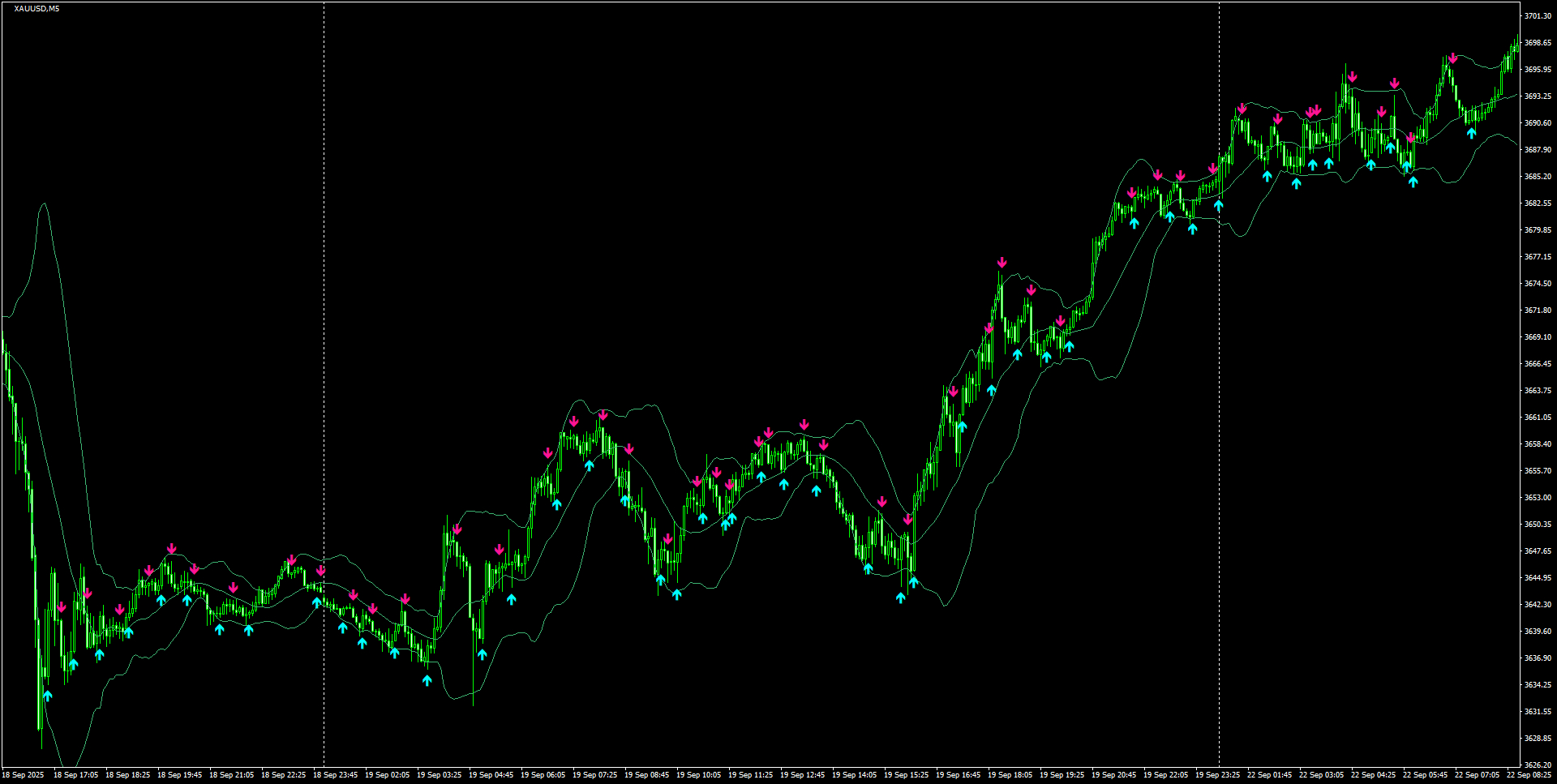Click the pink down arrow above the 3677 swing high
Image resolution: width=1557 pixels, height=784 pixels.
(1002, 262)
